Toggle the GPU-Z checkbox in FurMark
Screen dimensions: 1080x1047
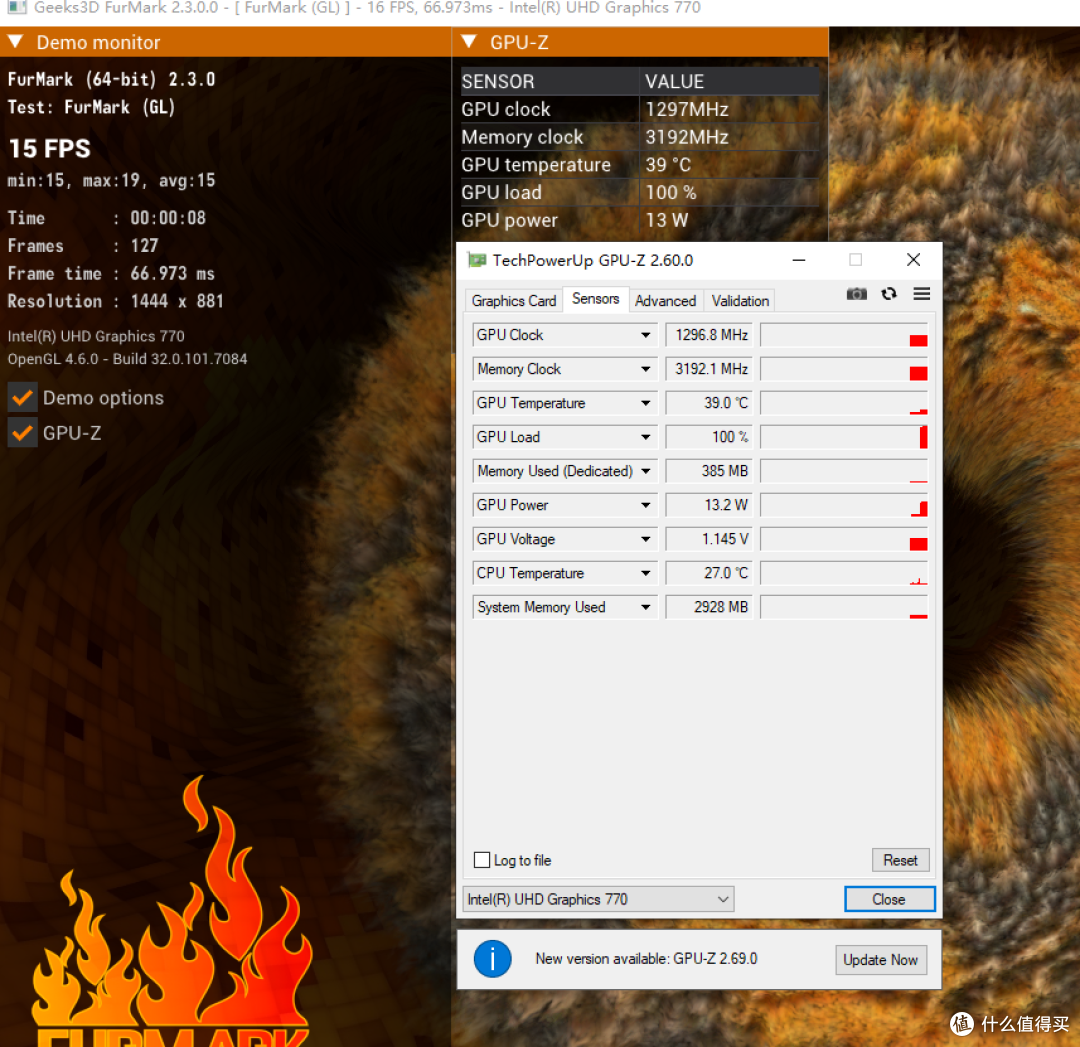coord(23,433)
